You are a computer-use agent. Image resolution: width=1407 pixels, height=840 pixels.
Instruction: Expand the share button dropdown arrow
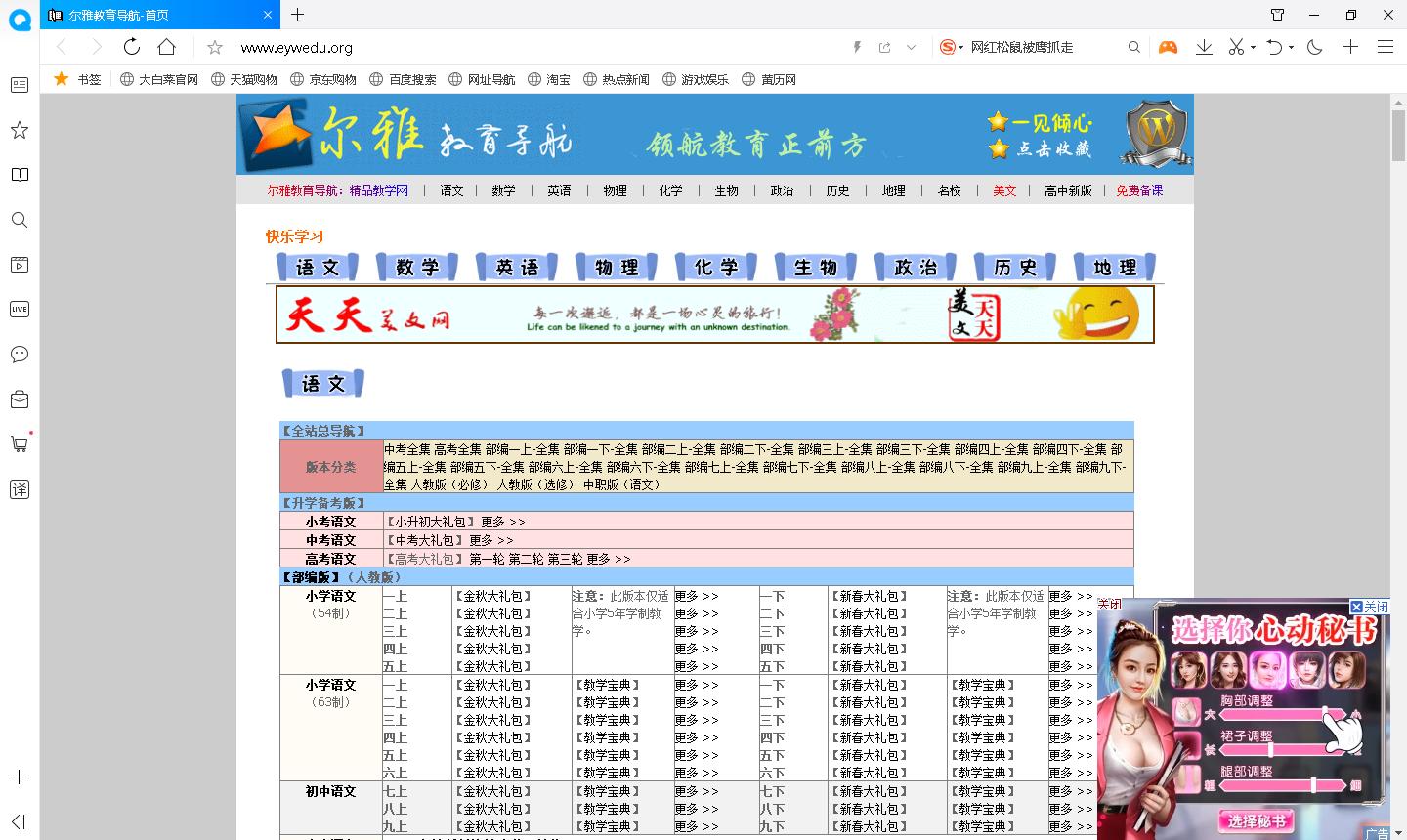912,46
